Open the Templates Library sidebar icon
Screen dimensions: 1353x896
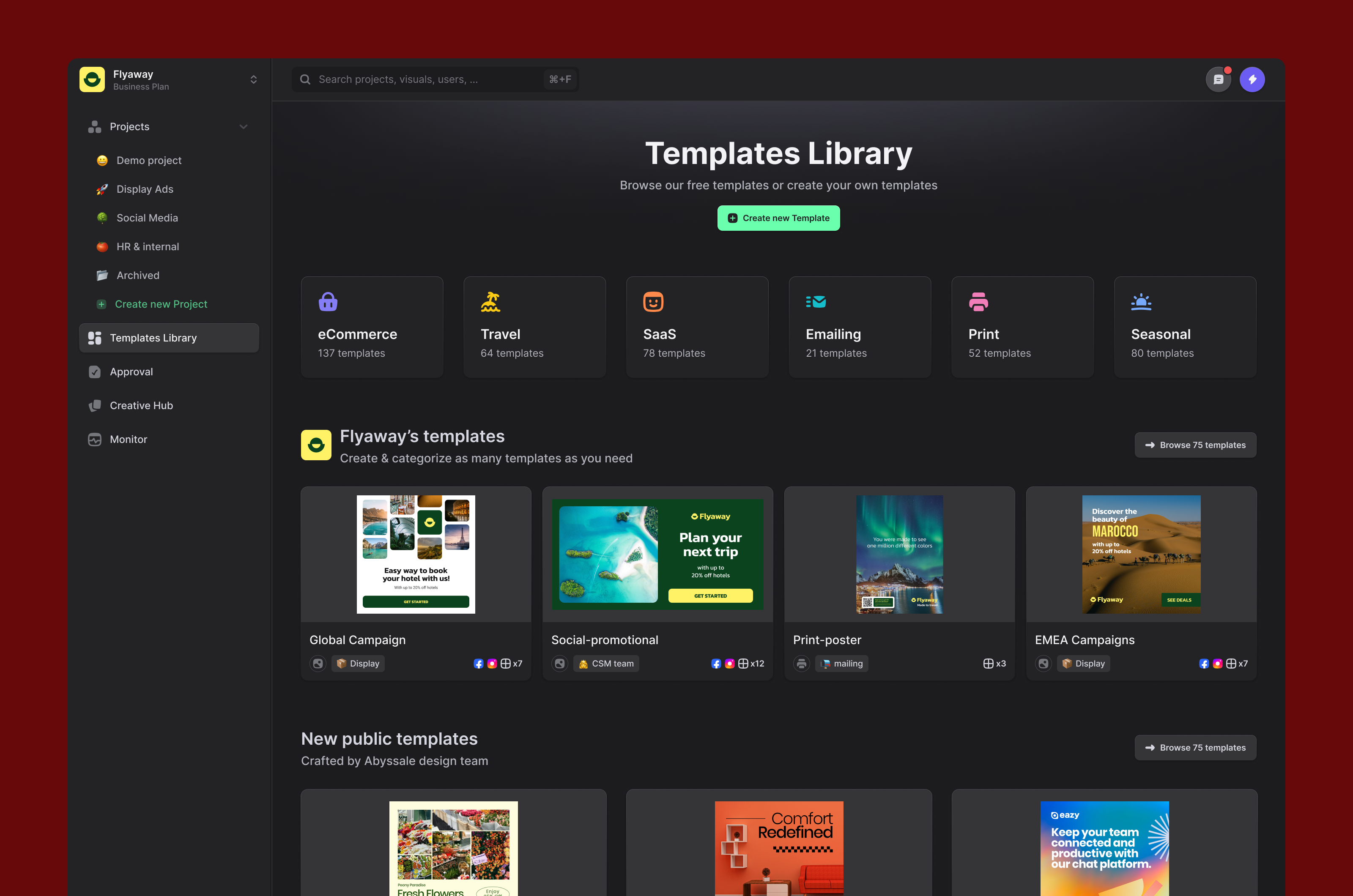coord(95,337)
